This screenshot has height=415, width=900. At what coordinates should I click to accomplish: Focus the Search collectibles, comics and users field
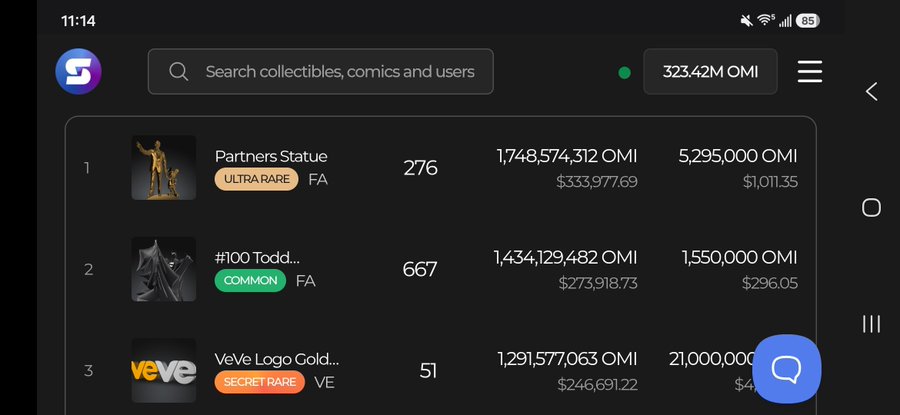(x=320, y=72)
